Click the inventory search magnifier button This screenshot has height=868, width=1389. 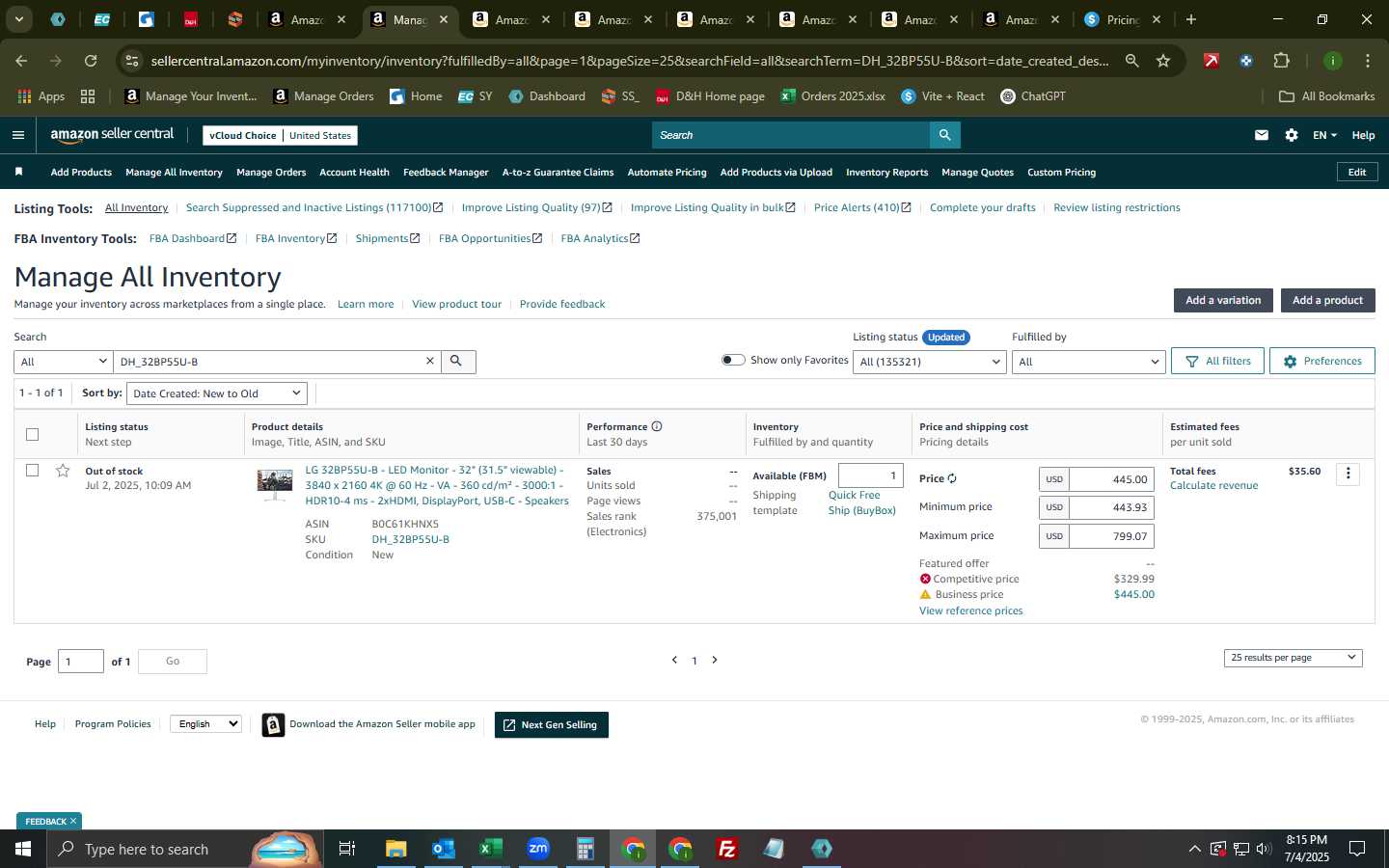point(456,361)
